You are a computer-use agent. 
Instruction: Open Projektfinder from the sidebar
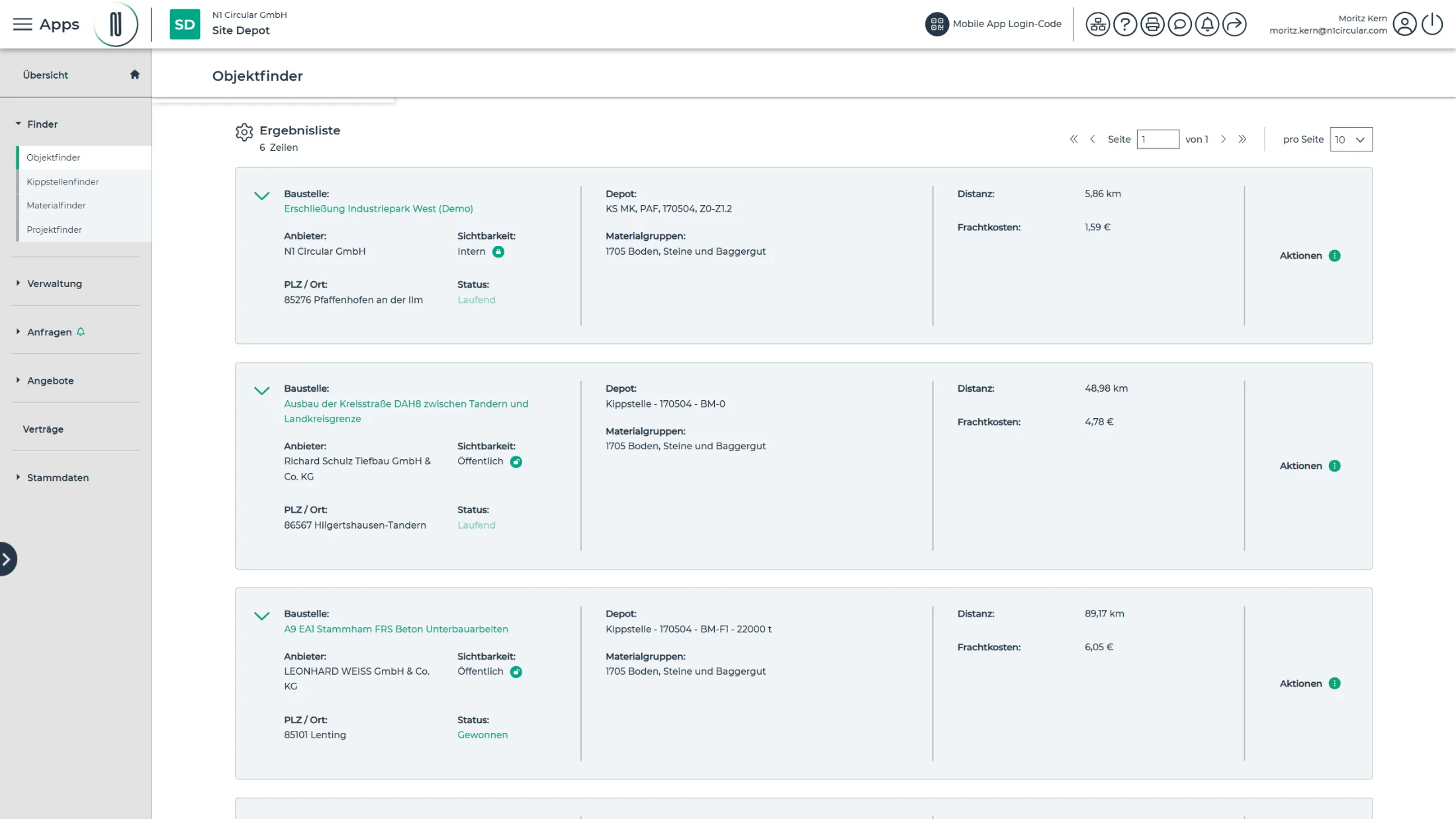83,230
